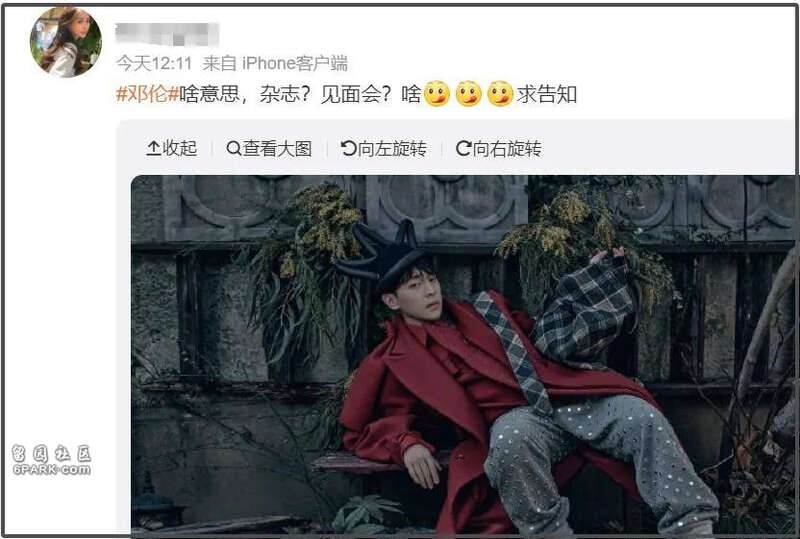This screenshot has width=800, height=539.
Task: Select the 查看大图 text to enlarge
Action: 277,149
